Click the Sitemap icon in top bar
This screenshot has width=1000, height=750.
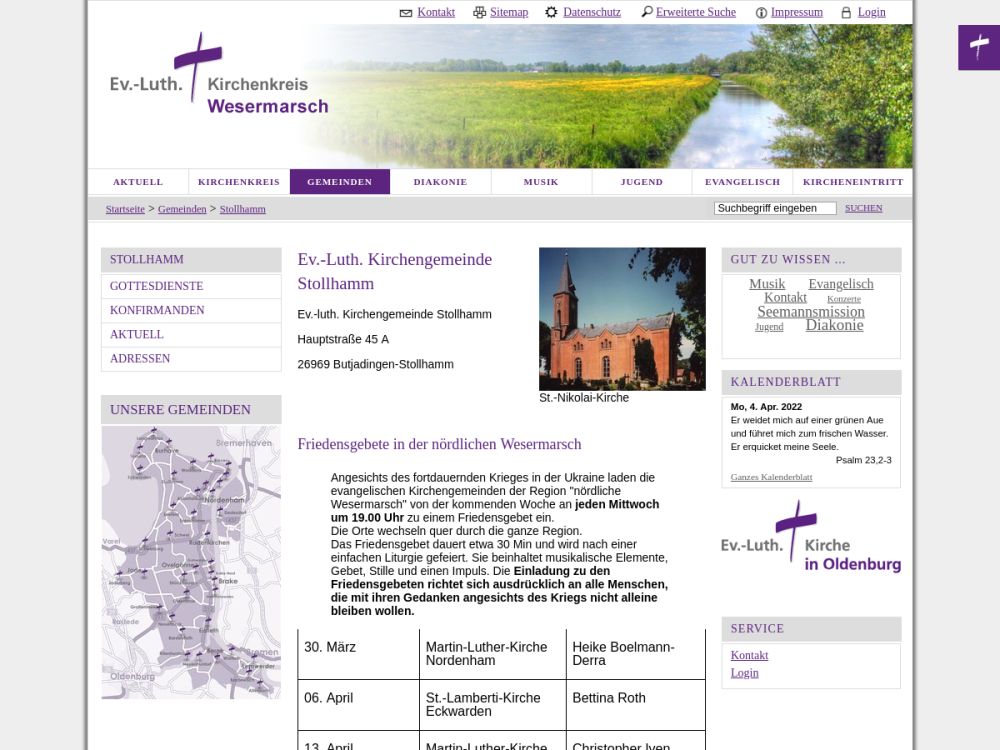click(480, 13)
